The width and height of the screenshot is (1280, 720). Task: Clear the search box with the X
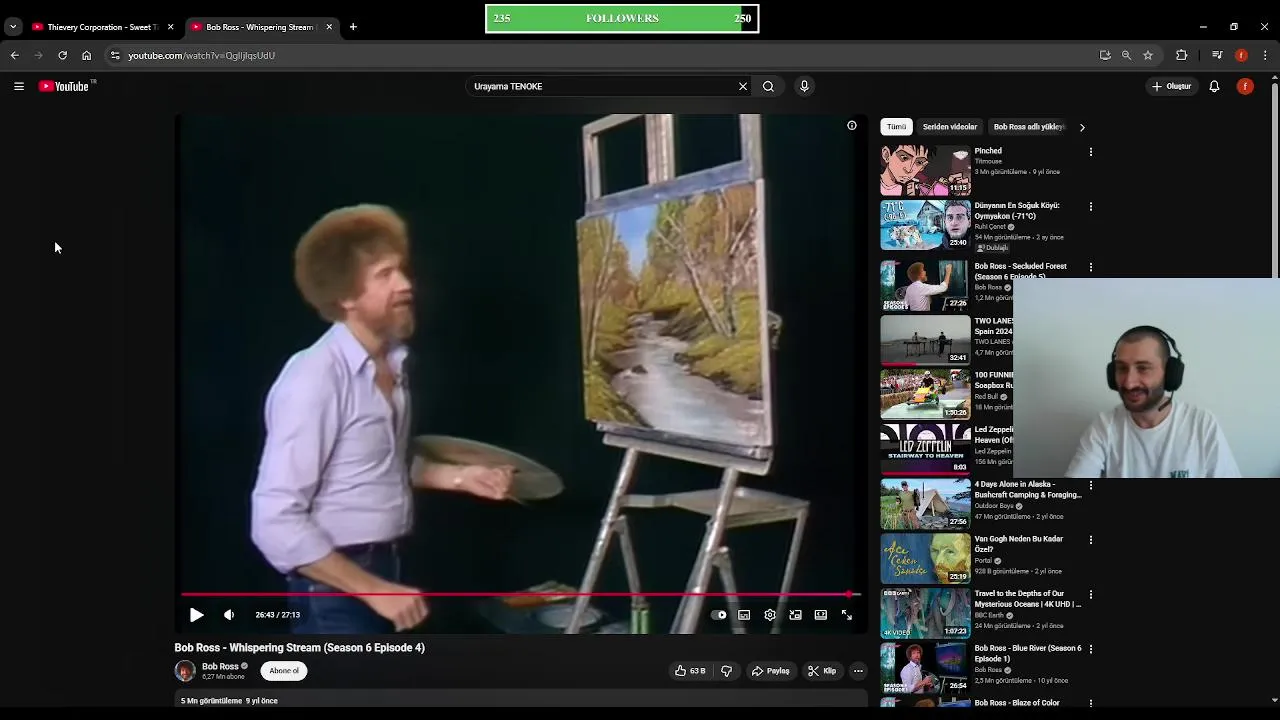pyautogui.click(x=743, y=86)
